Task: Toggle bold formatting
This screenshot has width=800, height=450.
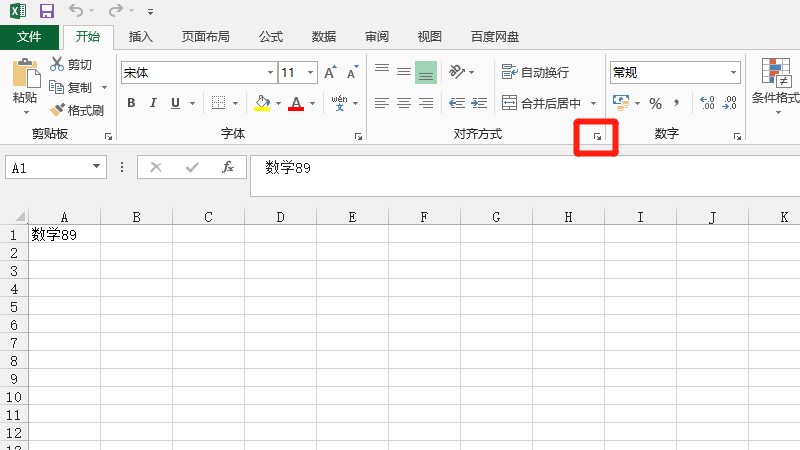Action: [x=131, y=103]
